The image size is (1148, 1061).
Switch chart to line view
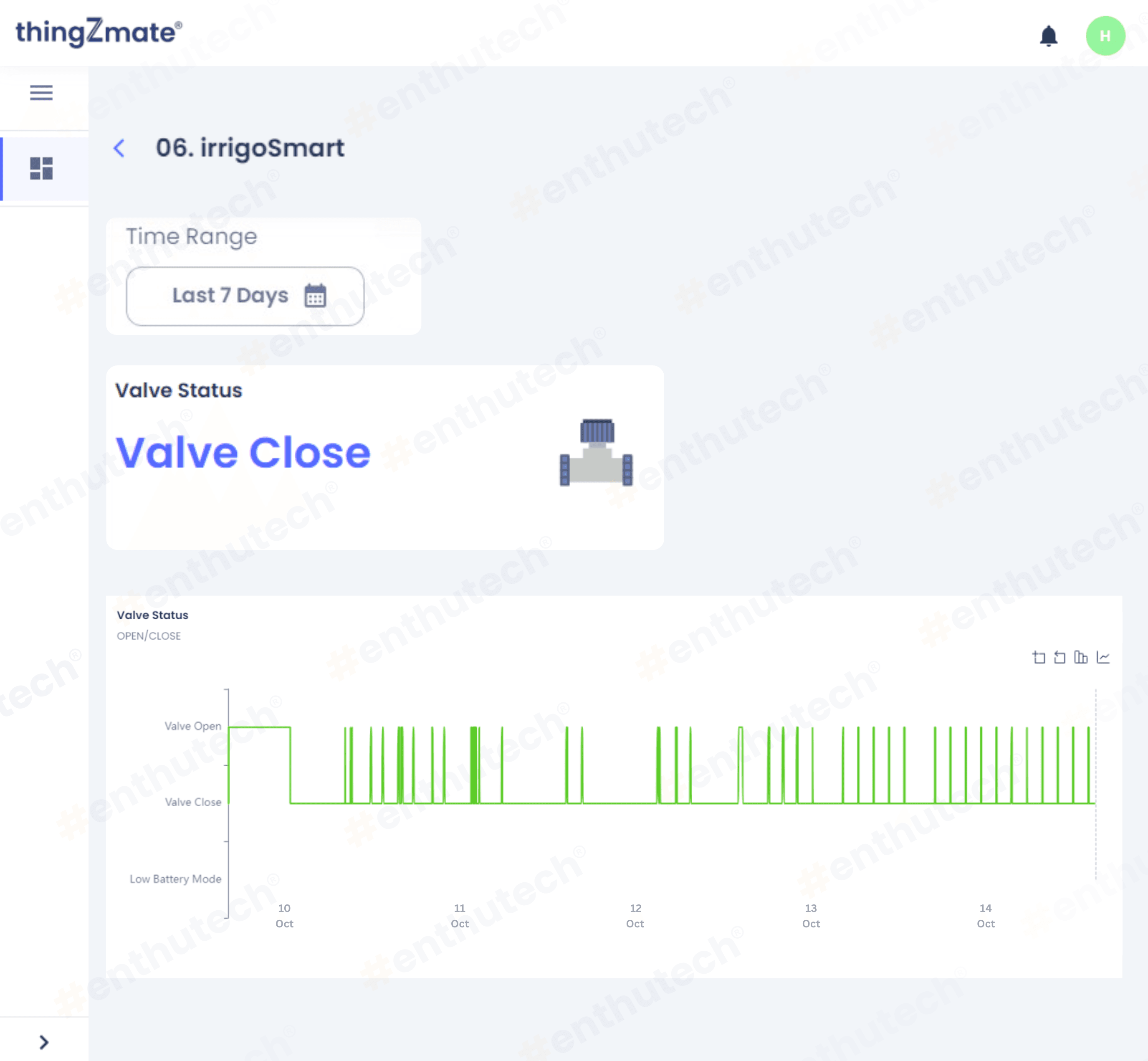(x=1102, y=657)
